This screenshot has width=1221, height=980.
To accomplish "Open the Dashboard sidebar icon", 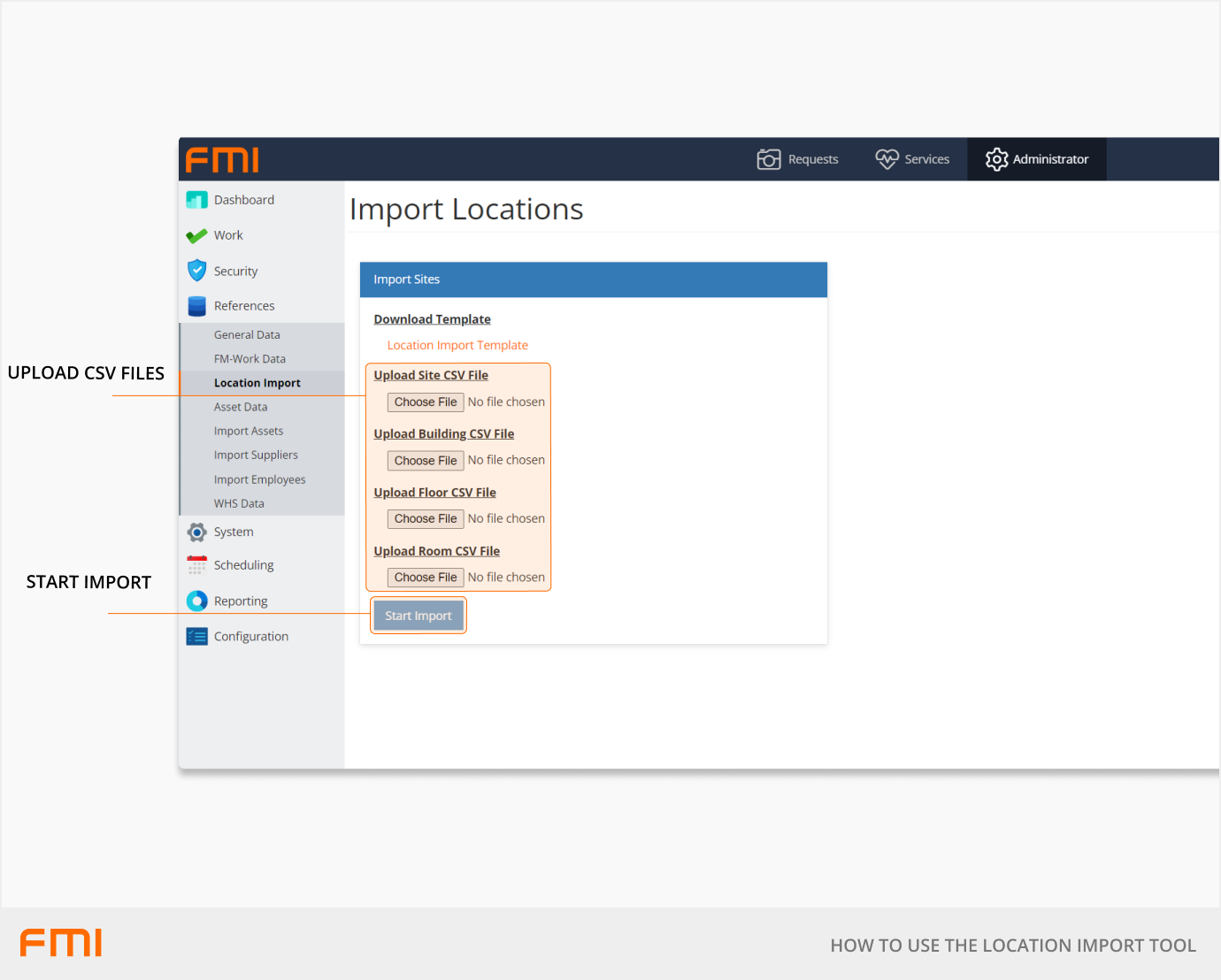I will [196, 200].
